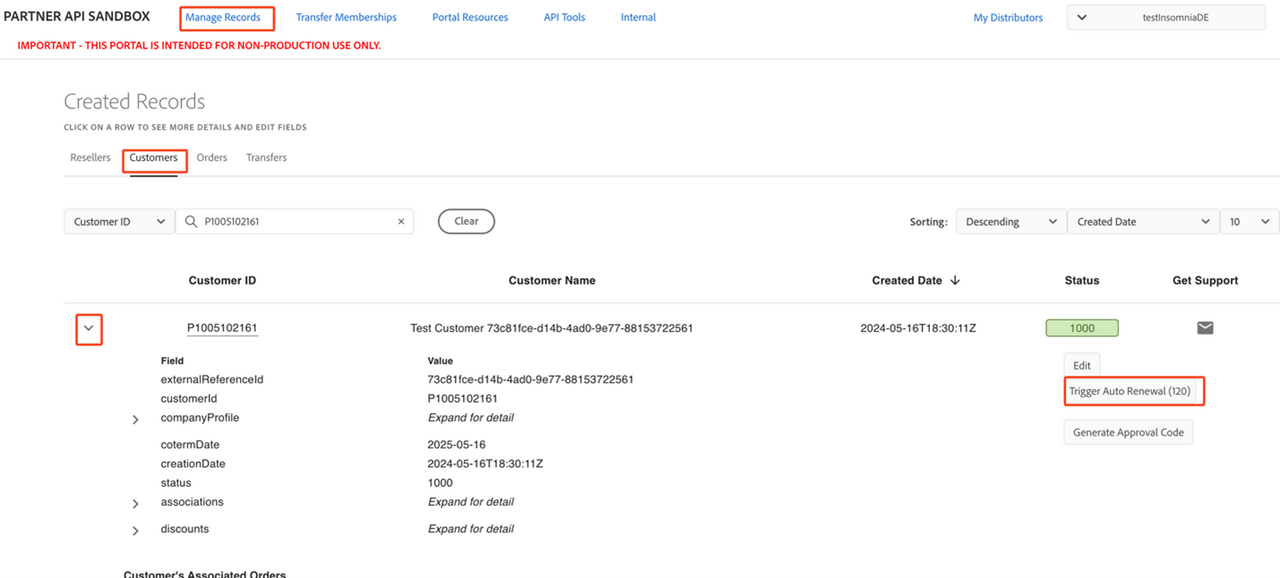The image size is (1280, 578).
Task: Sort by Created Date arrow icon
Action: [955, 281]
